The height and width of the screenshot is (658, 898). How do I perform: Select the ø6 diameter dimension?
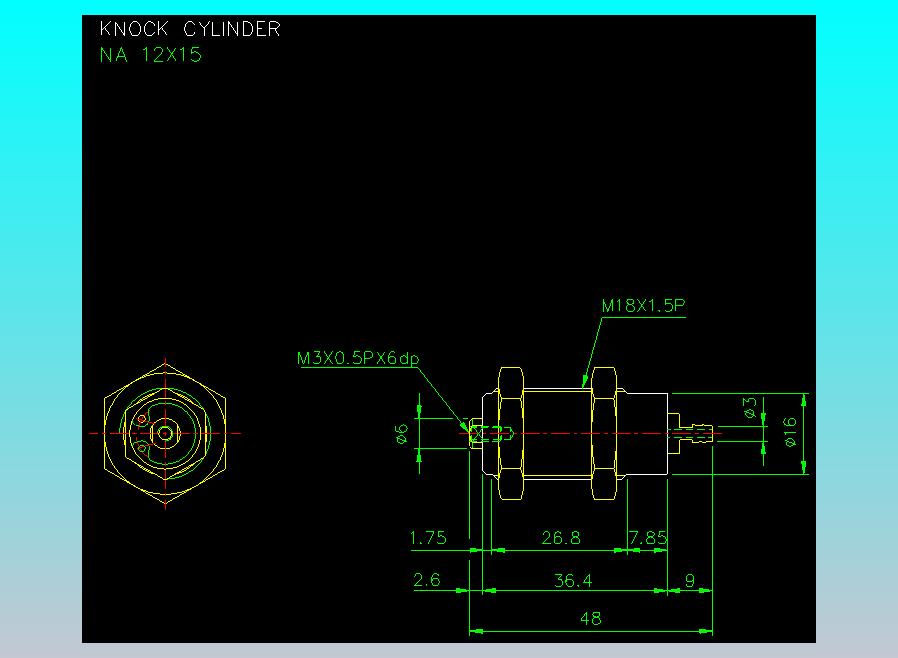click(401, 434)
